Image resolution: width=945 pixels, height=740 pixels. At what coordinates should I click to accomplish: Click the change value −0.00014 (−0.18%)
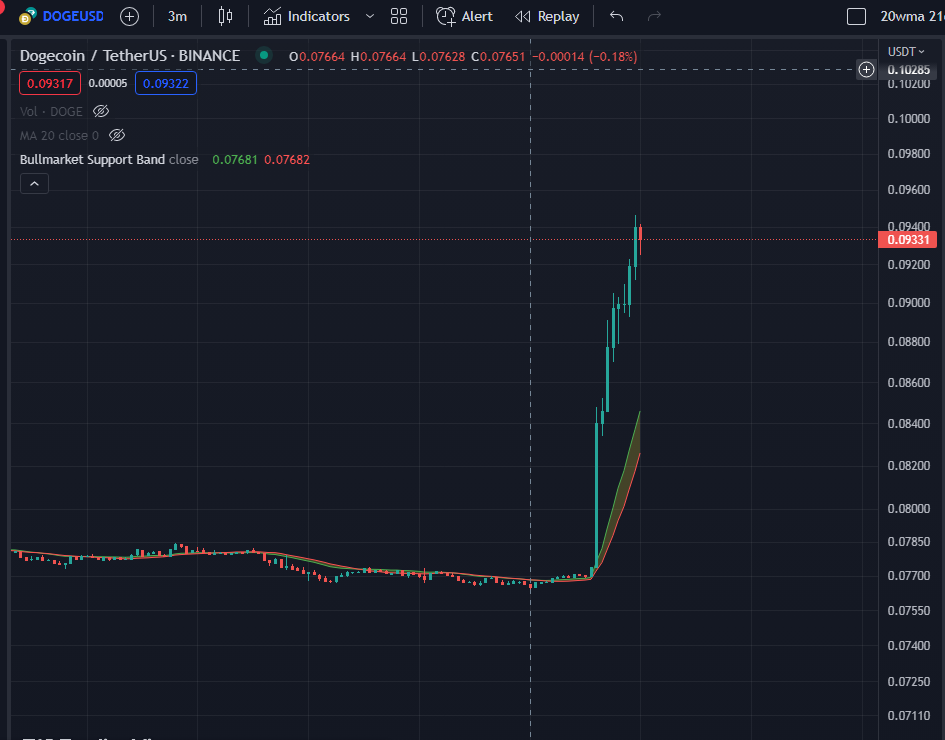pos(584,57)
